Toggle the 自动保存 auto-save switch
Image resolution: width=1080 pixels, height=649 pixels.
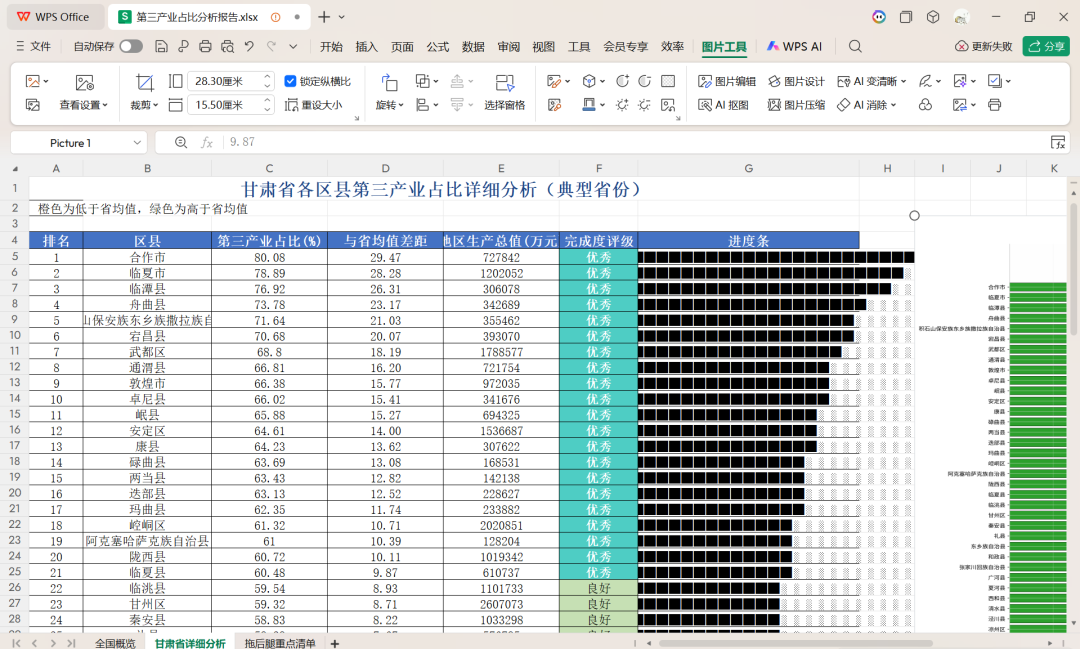click(130, 46)
